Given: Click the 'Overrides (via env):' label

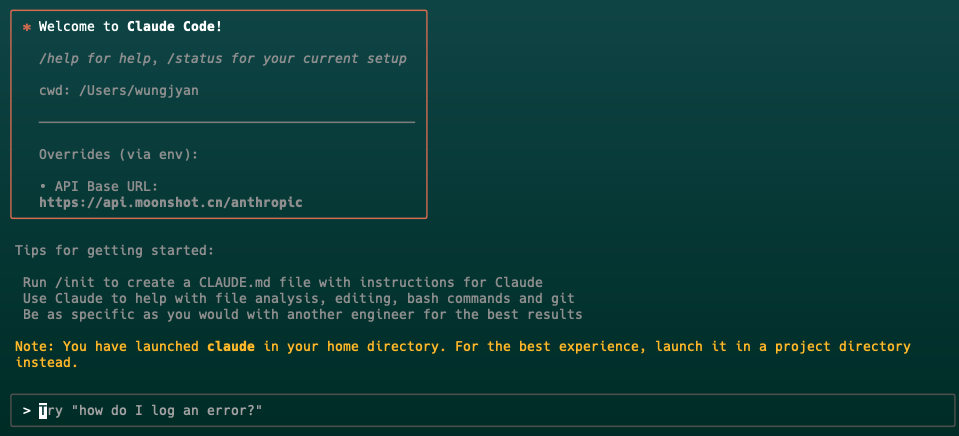Looking at the screenshot, I should tap(119, 154).
